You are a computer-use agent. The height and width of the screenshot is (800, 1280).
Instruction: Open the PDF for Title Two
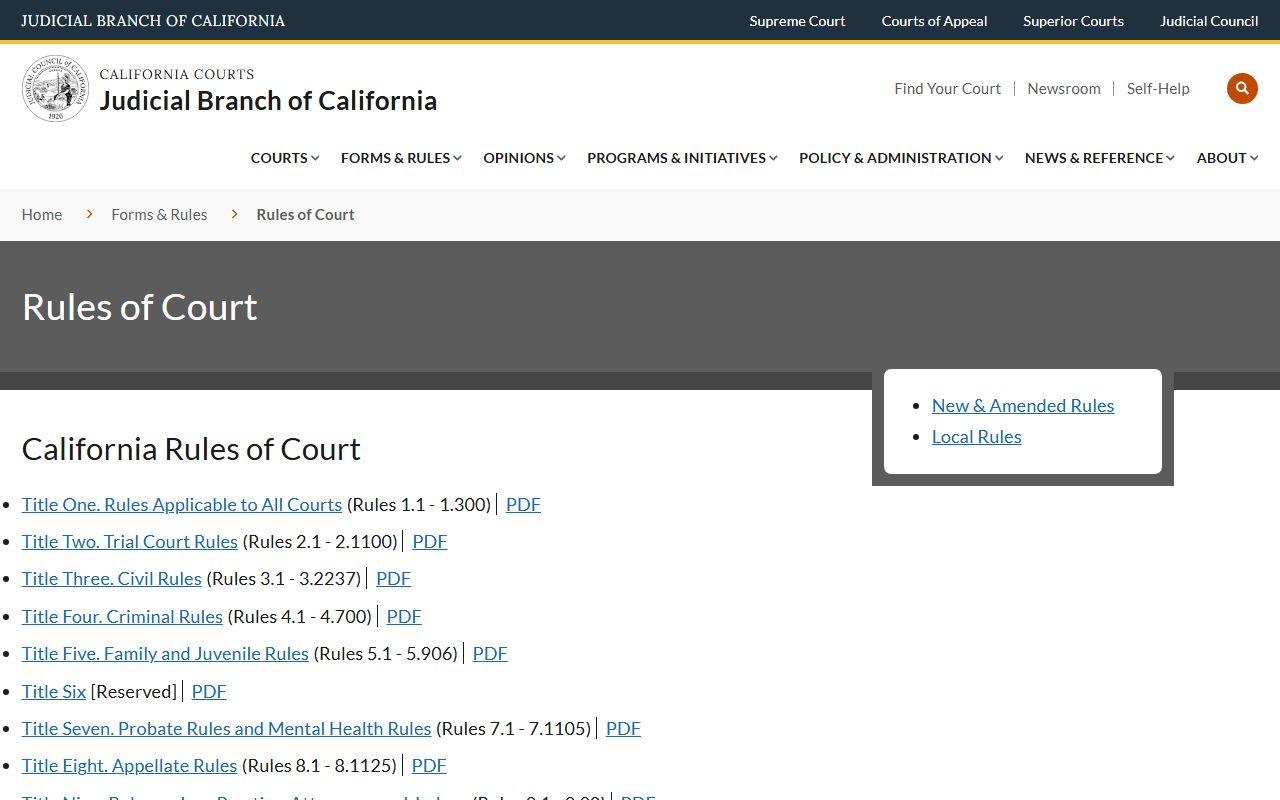[429, 541]
